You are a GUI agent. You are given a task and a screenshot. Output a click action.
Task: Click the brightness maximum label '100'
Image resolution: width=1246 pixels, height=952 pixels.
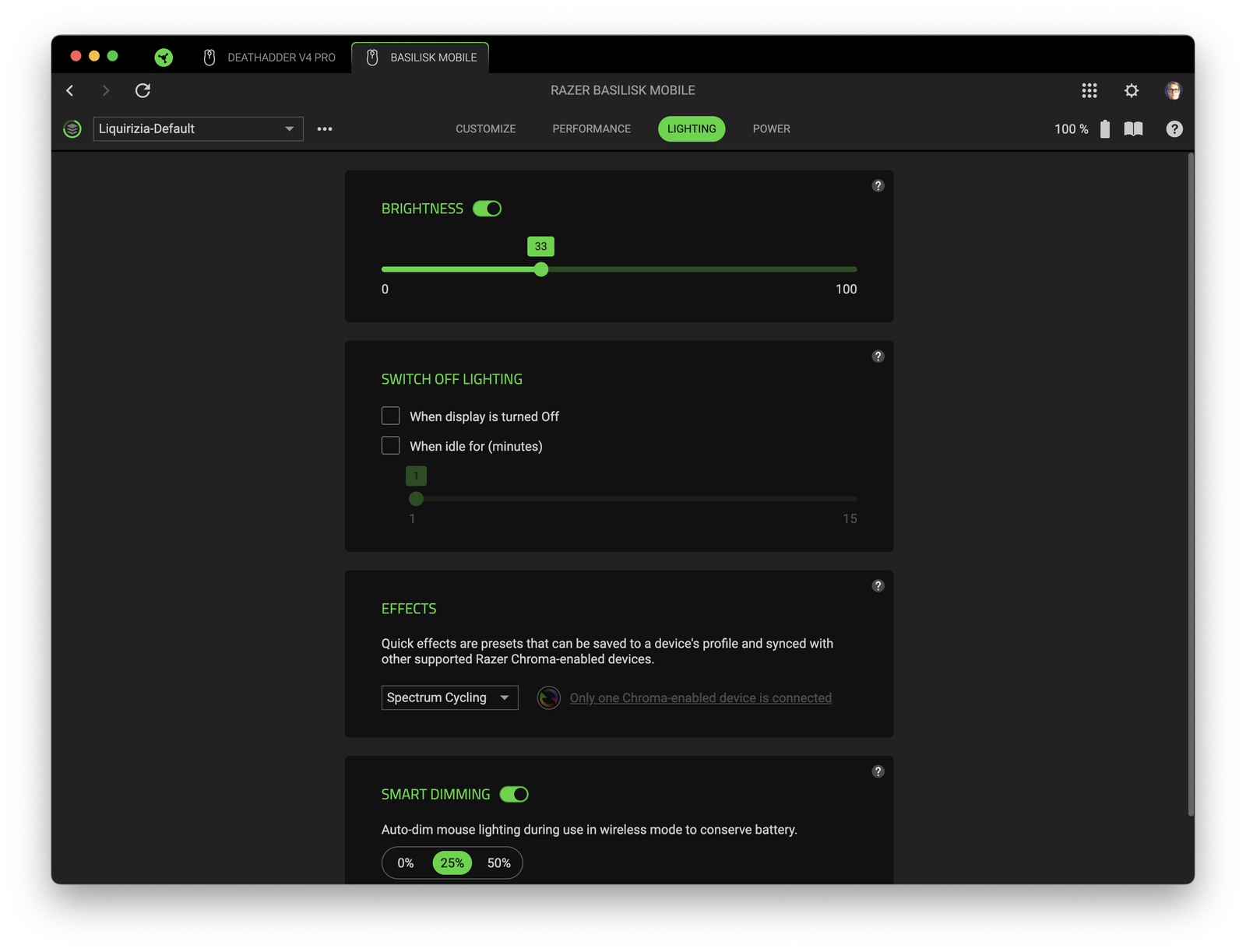tap(847, 290)
